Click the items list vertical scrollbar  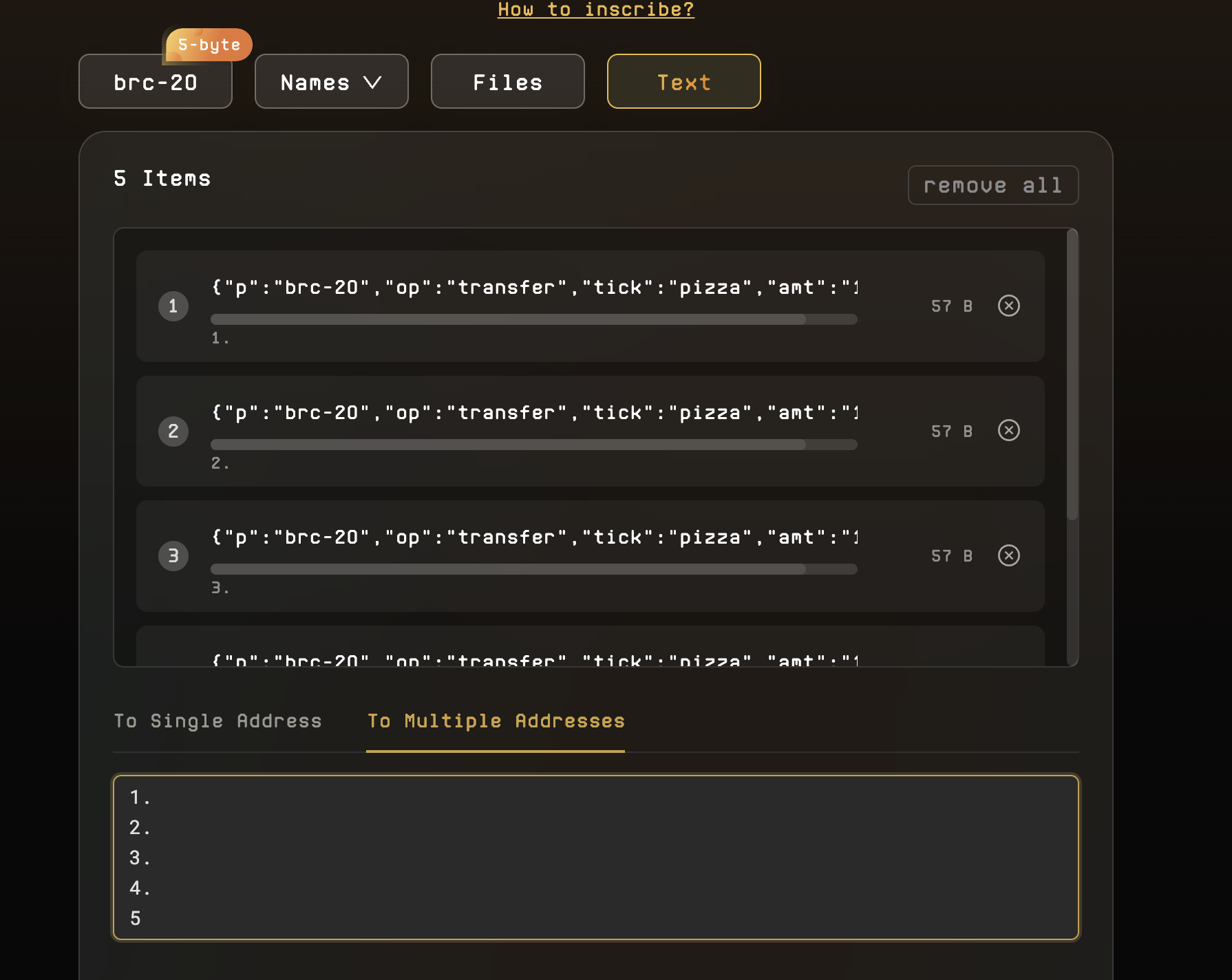tap(1072, 375)
